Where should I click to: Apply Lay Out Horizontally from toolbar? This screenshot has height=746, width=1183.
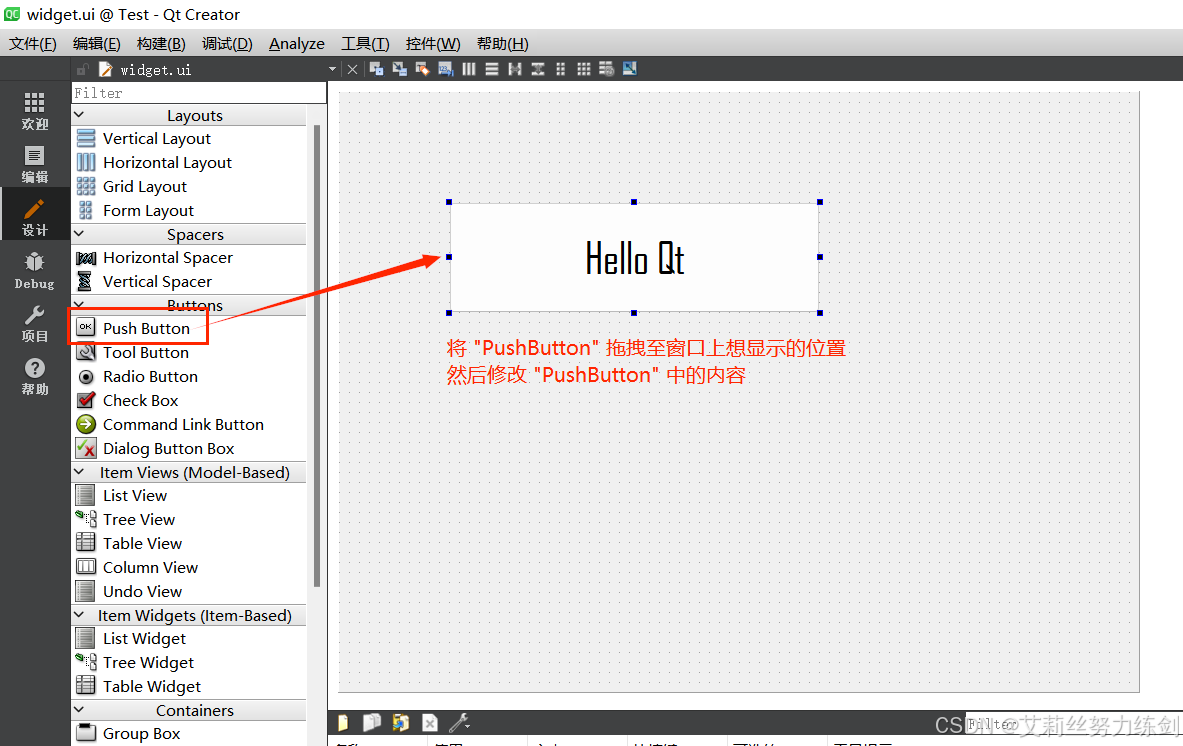[x=469, y=69]
